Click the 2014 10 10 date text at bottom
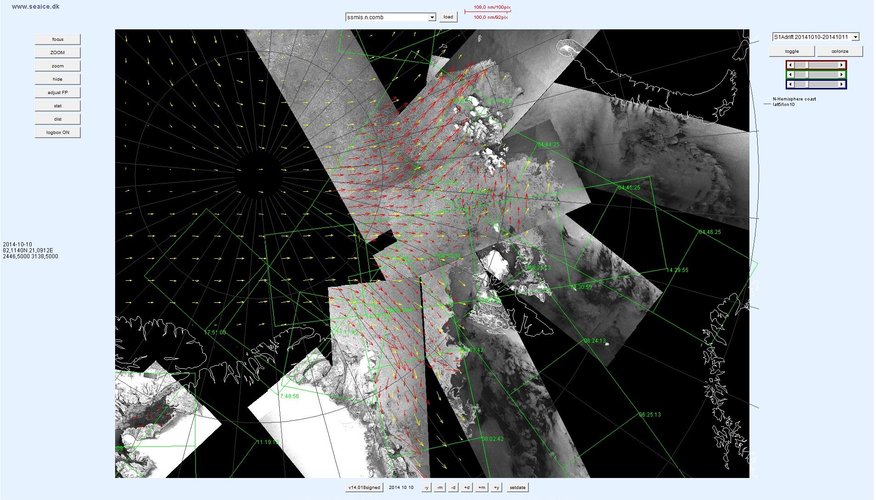The image size is (876, 500). [401, 488]
